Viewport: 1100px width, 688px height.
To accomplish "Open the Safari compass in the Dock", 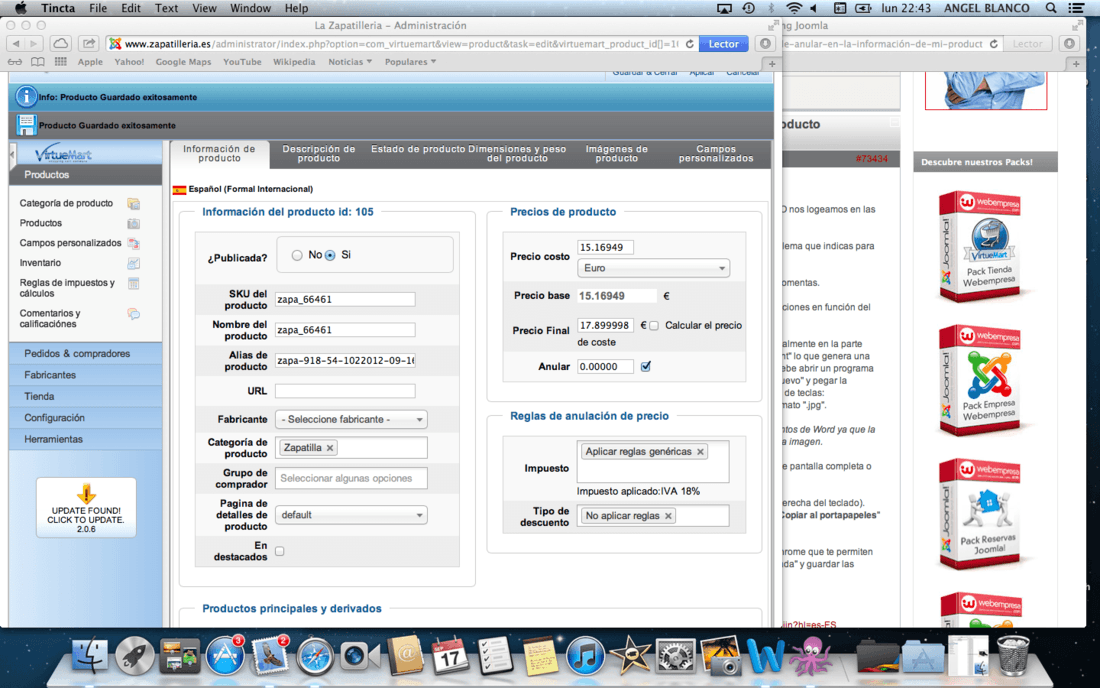I will [x=314, y=657].
